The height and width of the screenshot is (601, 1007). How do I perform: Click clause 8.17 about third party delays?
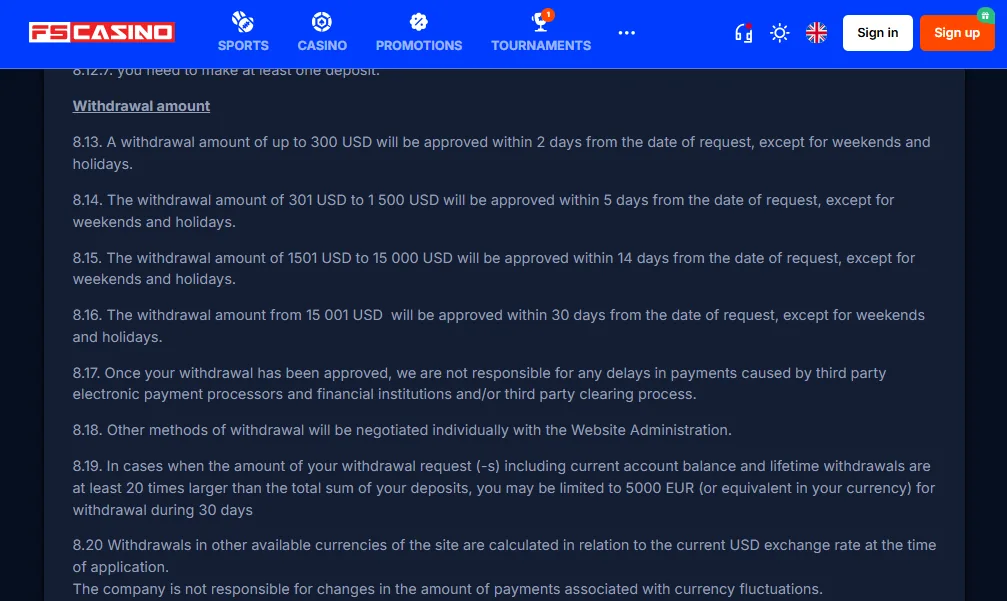click(479, 383)
